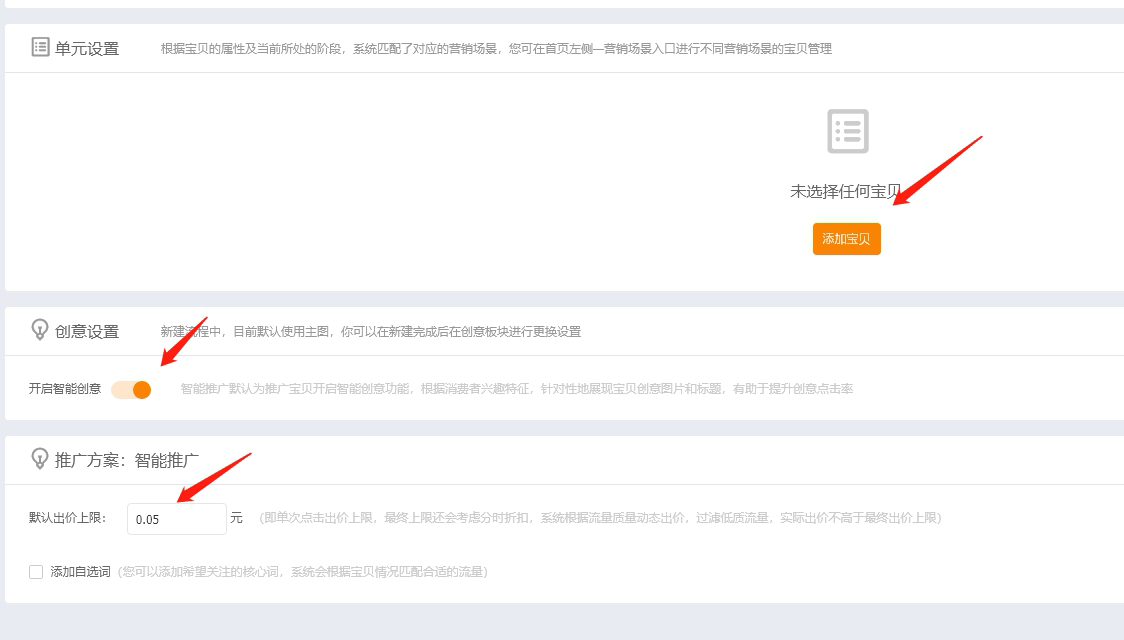
Task: Click the 创意设置 note about 默认使用主图
Action: tap(370, 332)
